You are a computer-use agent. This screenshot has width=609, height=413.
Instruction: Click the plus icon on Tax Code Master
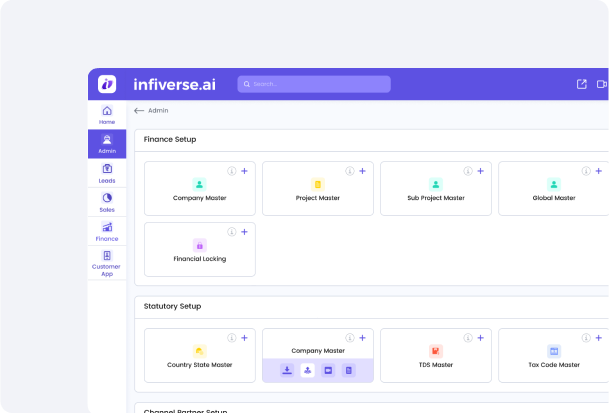[599, 338]
